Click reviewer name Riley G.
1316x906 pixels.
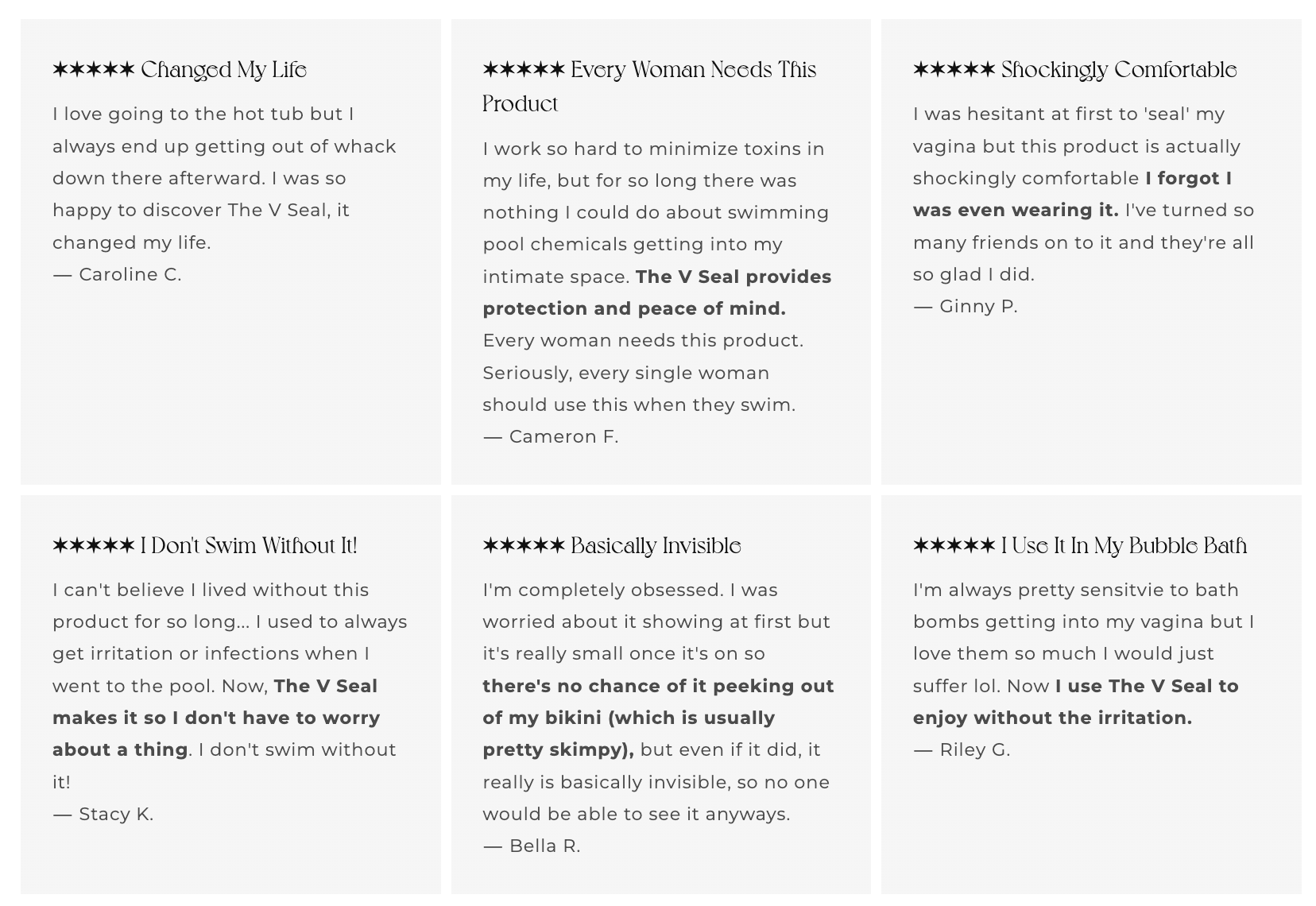pyautogui.click(x=974, y=750)
